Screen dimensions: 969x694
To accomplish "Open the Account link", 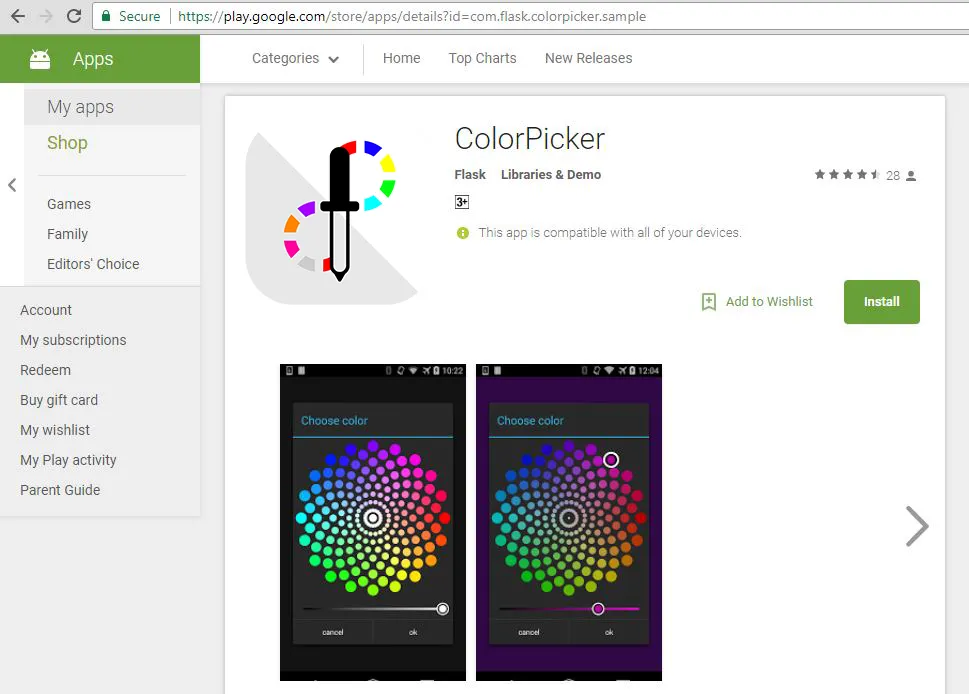I will [x=46, y=310].
